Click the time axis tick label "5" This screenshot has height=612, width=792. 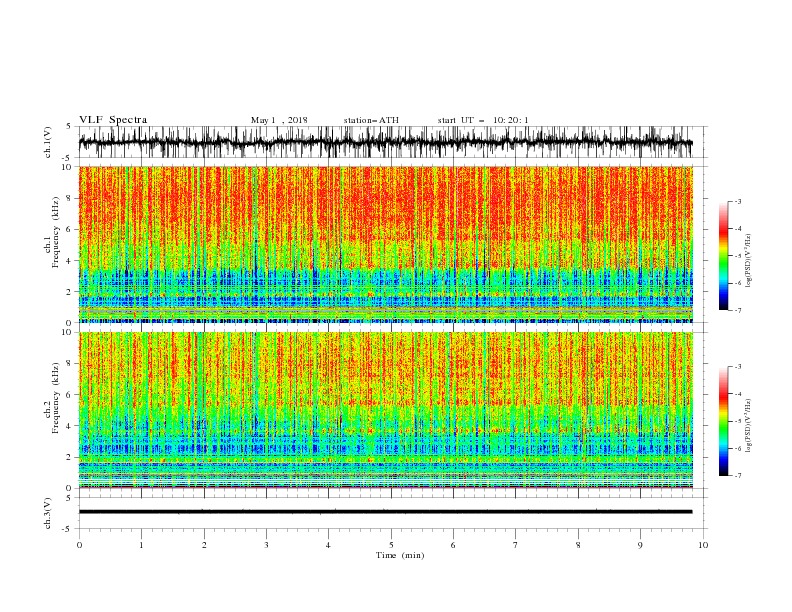391,545
